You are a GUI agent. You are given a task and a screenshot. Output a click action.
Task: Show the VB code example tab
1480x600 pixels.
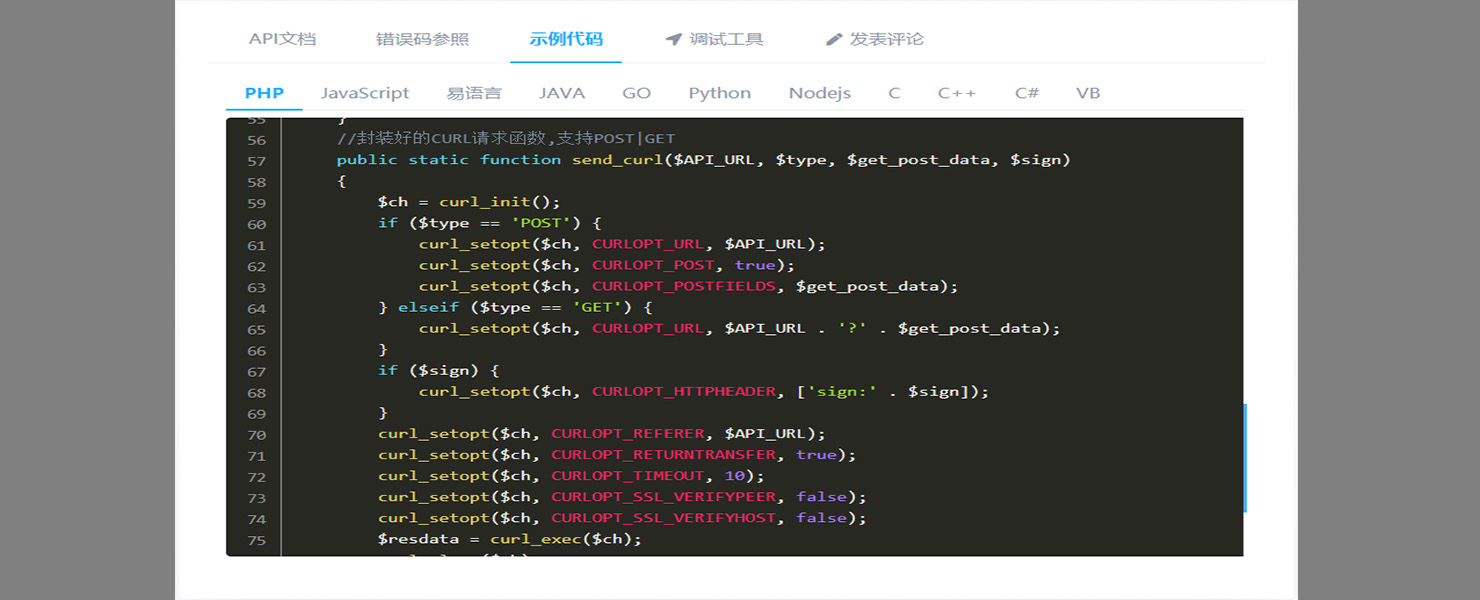pyautogui.click(x=1088, y=93)
